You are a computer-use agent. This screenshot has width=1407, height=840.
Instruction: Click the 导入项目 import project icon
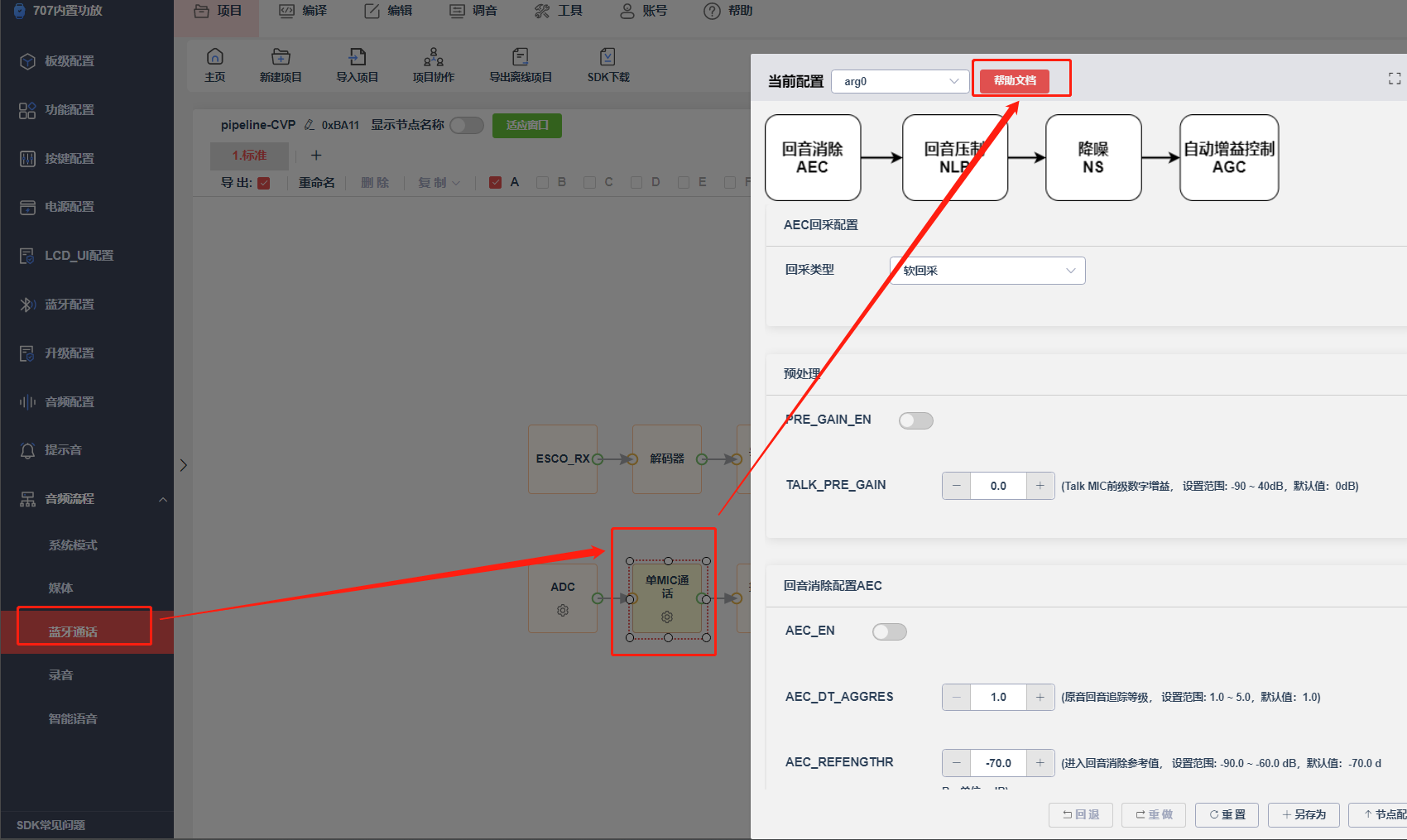coord(357,65)
